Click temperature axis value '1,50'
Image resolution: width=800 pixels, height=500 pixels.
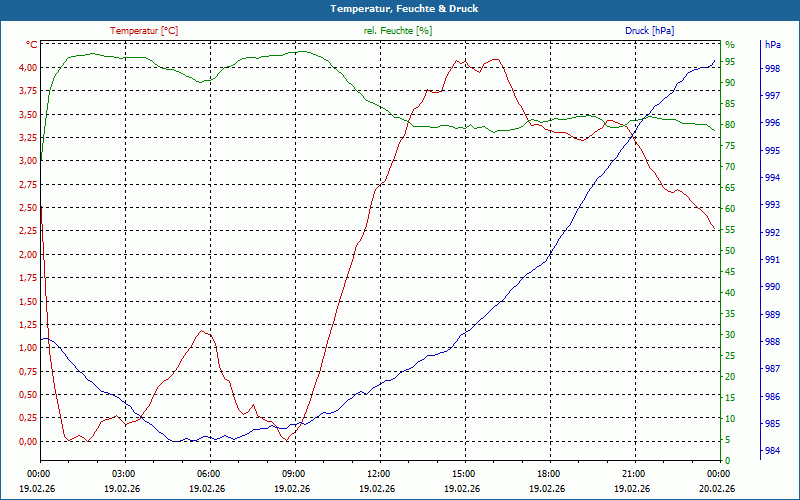pyautogui.click(x=28, y=301)
